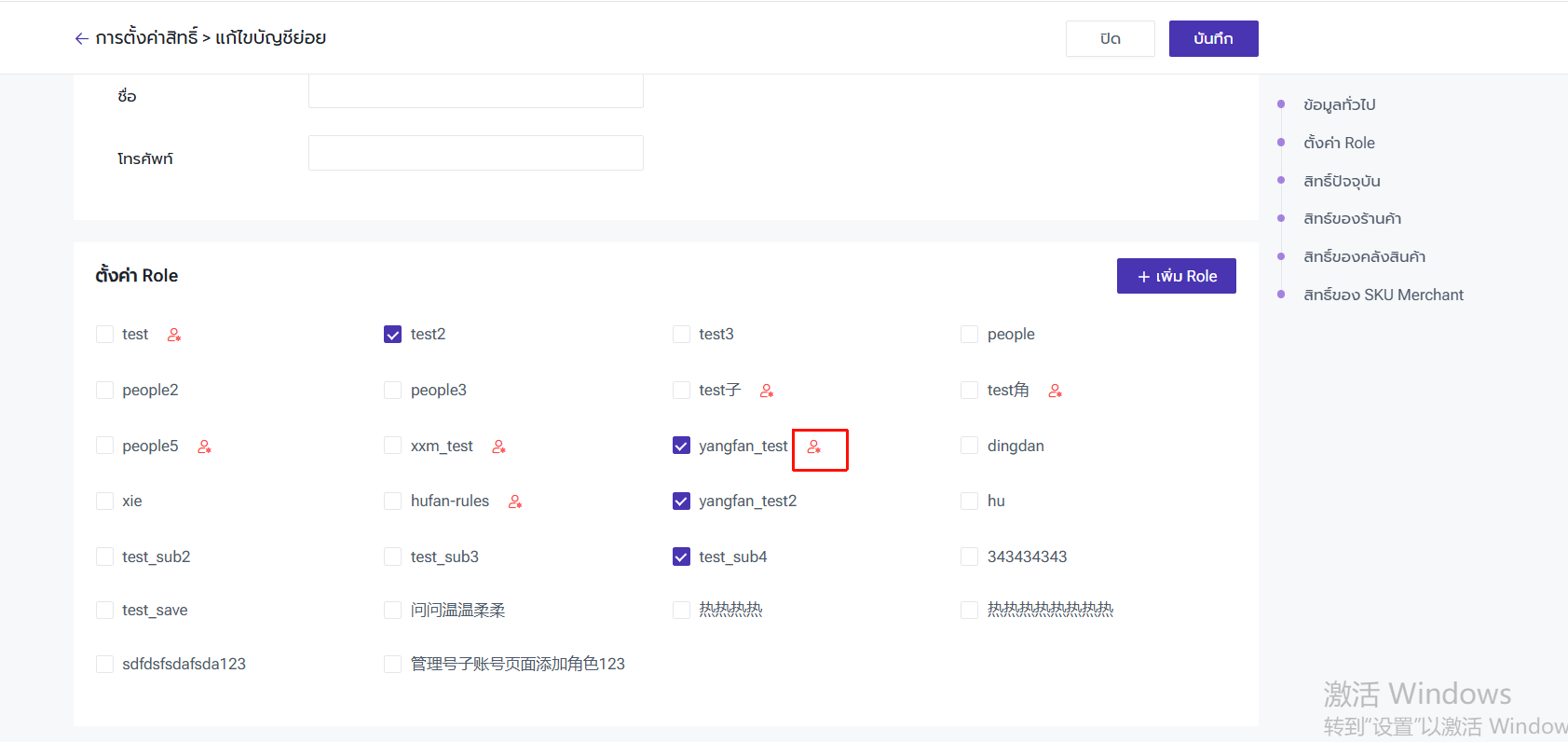Uncheck the test2 role checkbox
Viewport: 1568px width, 742px height.
pos(393,335)
